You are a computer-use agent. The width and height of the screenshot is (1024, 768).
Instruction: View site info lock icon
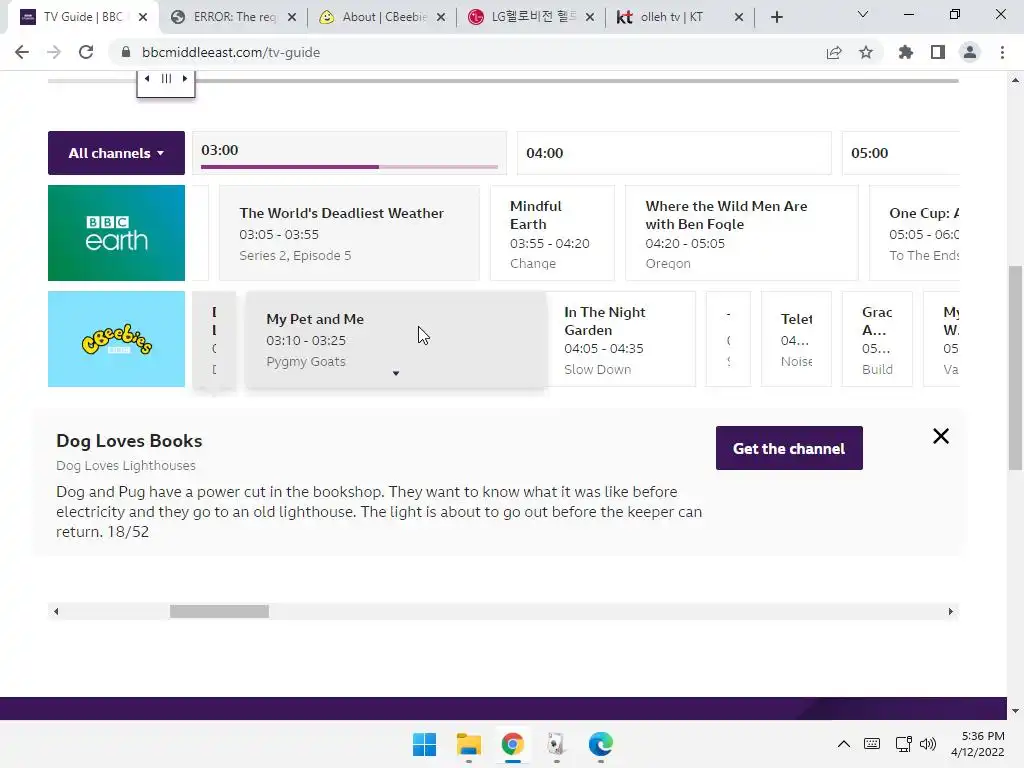pos(126,52)
